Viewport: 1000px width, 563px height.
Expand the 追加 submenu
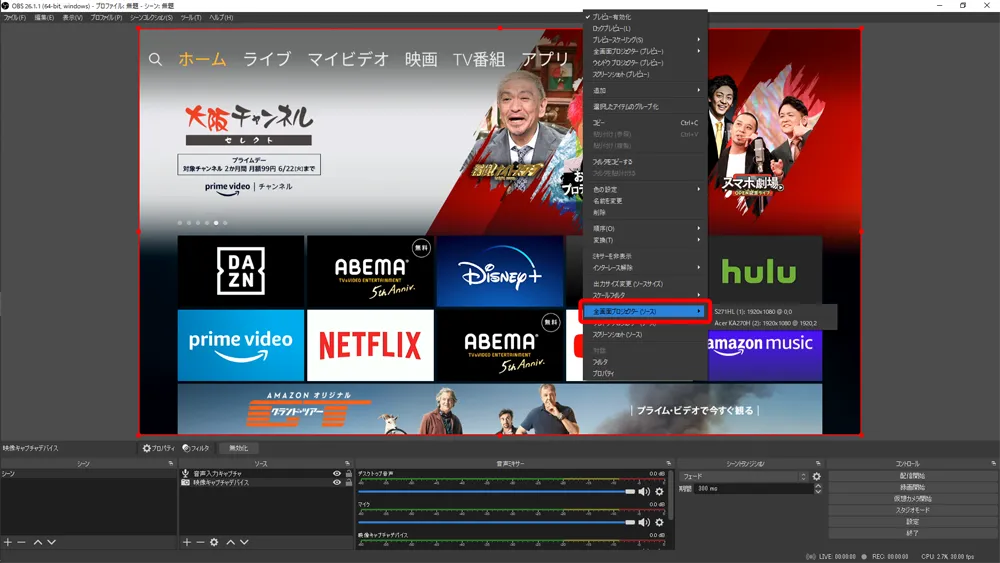pyautogui.click(x=645, y=91)
